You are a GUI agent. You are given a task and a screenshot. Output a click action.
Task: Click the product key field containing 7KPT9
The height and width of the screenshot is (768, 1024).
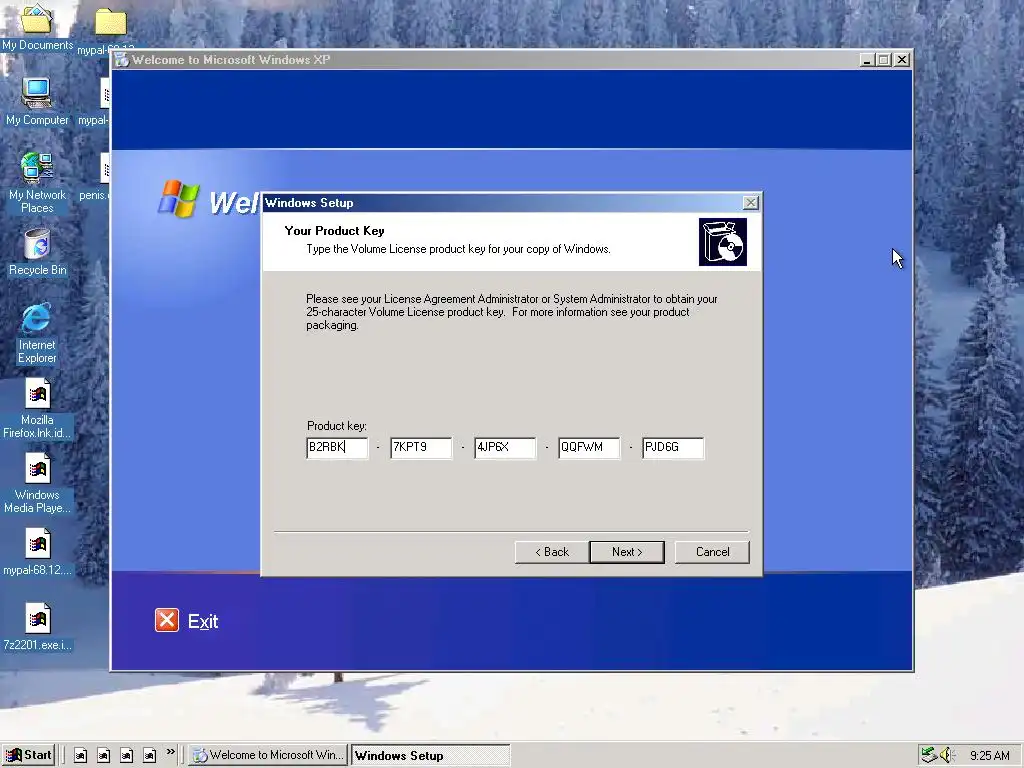coord(421,448)
